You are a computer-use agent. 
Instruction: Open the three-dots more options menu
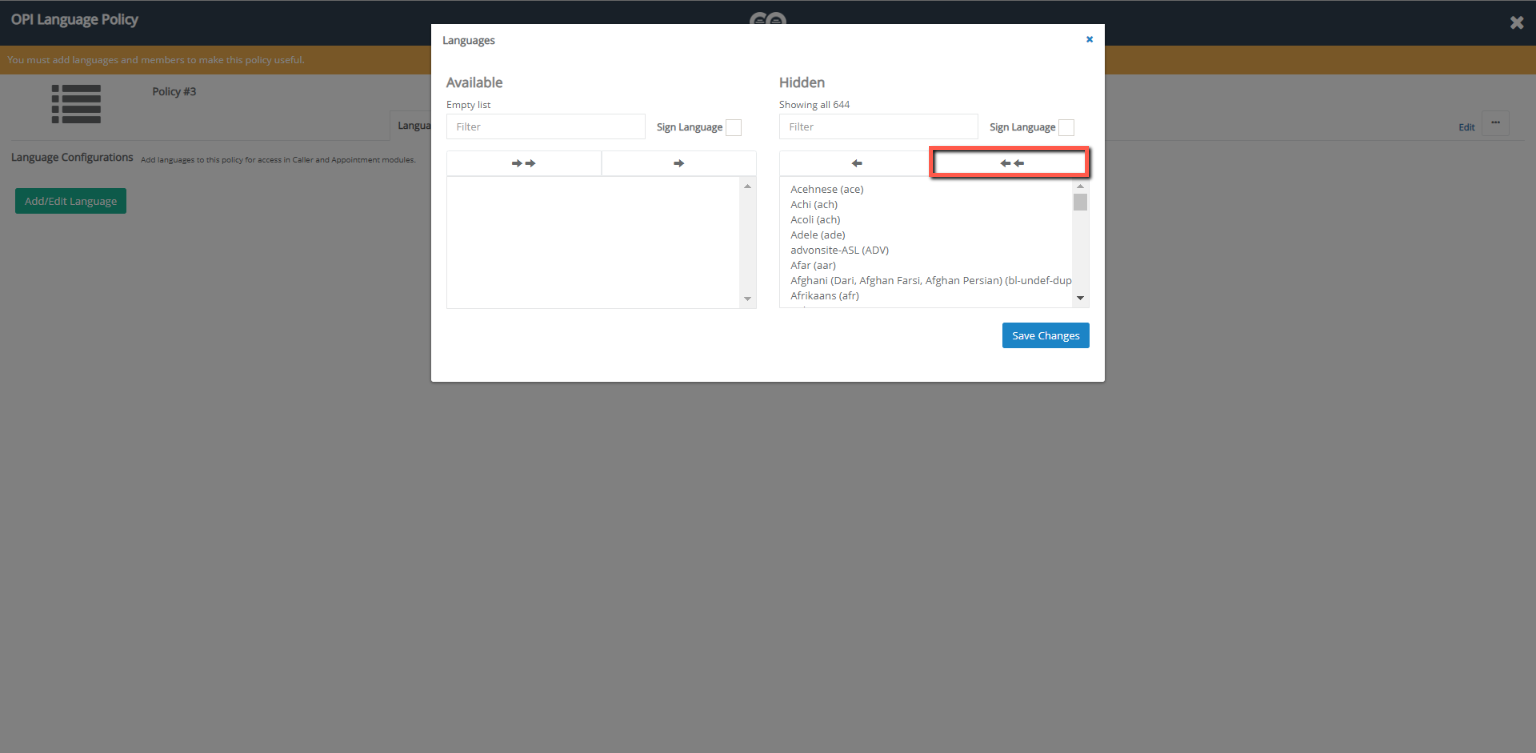1495,123
